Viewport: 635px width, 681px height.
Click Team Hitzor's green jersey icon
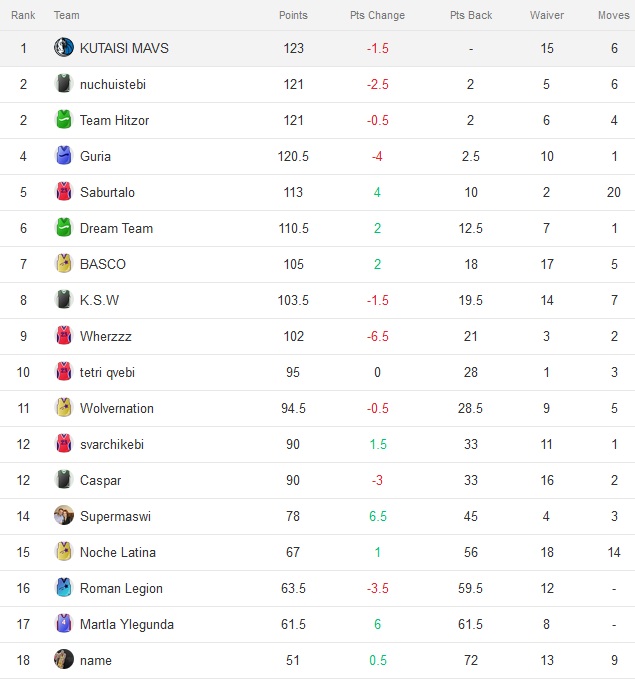point(64,119)
